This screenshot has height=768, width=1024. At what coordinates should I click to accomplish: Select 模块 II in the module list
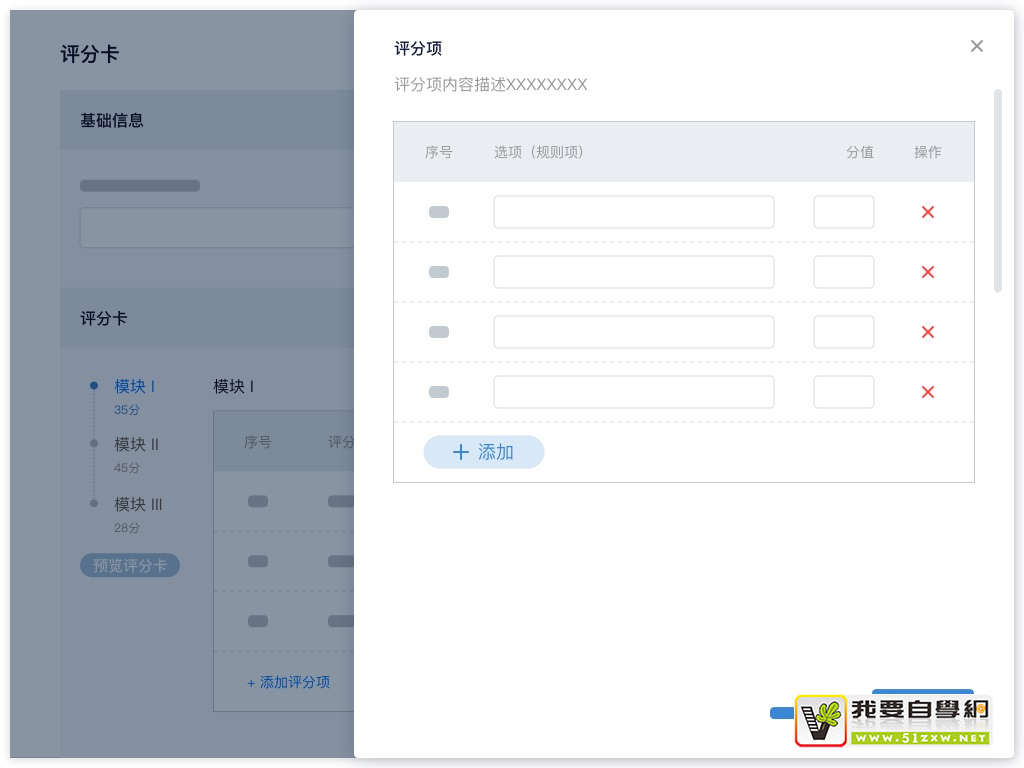tap(136, 444)
